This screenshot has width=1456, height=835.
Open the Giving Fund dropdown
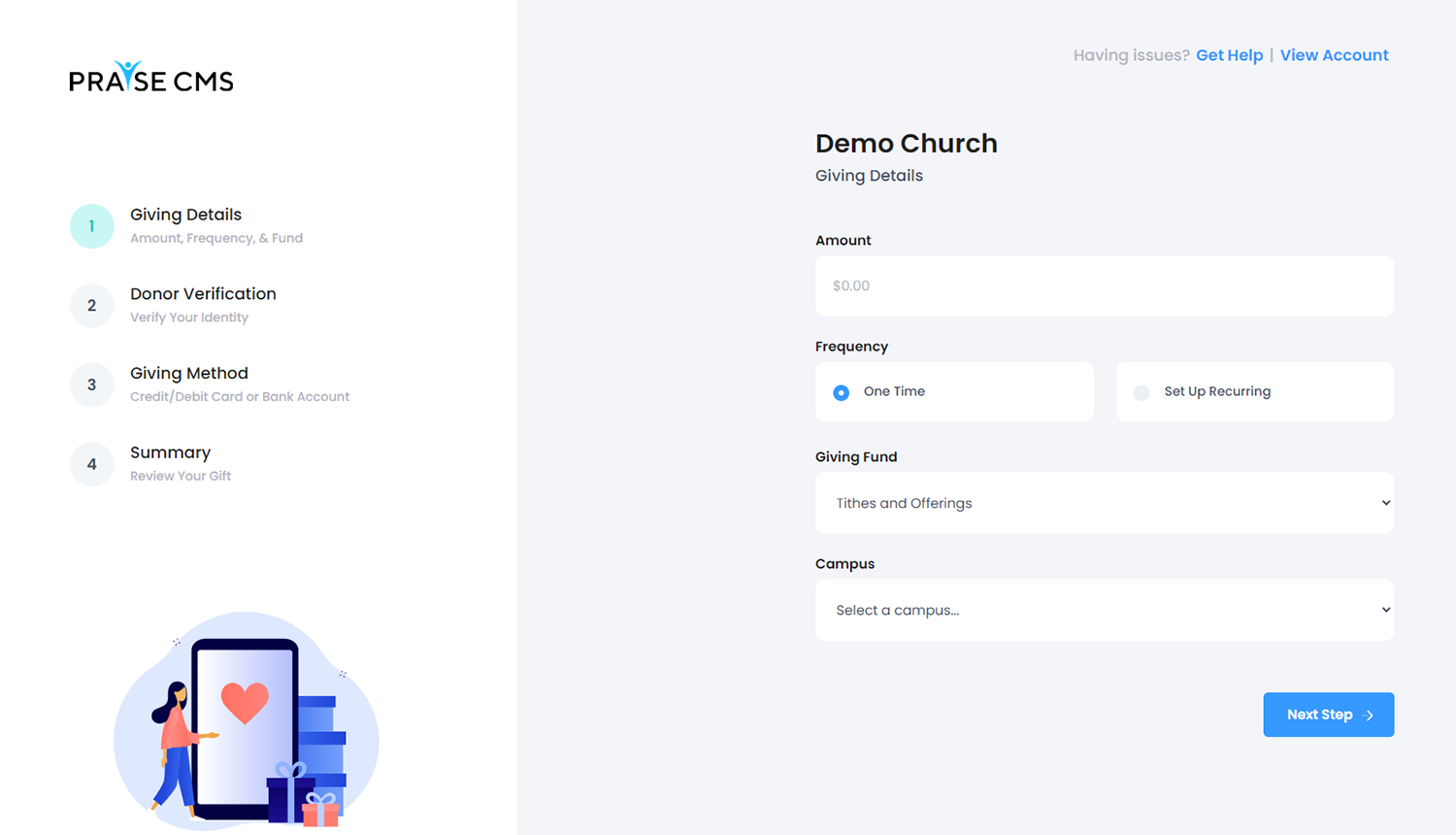pos(1105,503)
